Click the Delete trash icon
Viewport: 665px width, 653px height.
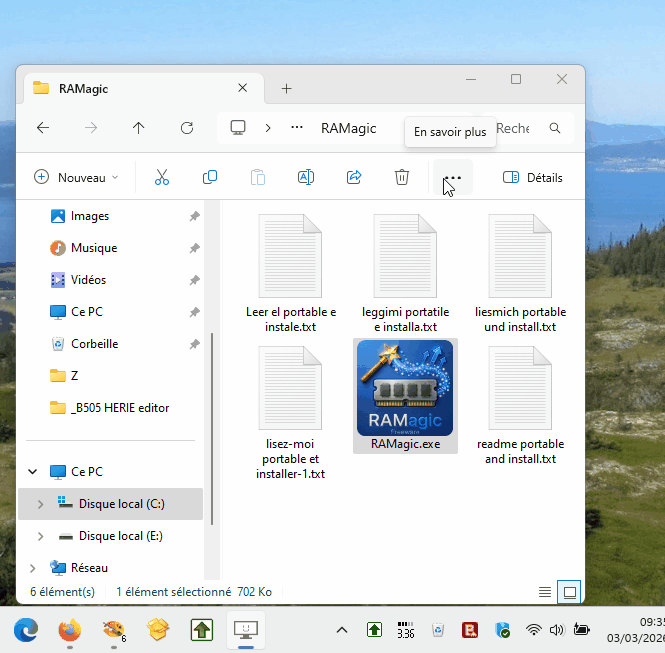pyautogui.click(x=402, y=177)
